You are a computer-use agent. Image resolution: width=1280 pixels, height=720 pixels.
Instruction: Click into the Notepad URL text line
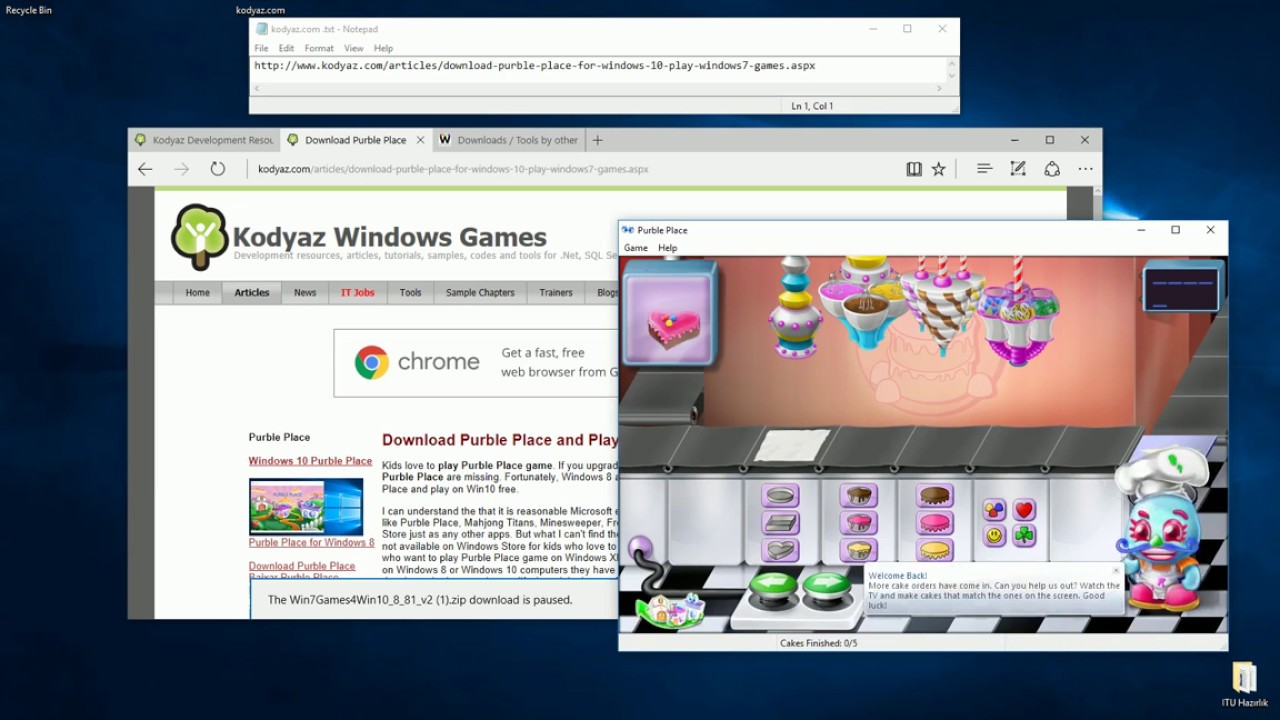[535, 66]
